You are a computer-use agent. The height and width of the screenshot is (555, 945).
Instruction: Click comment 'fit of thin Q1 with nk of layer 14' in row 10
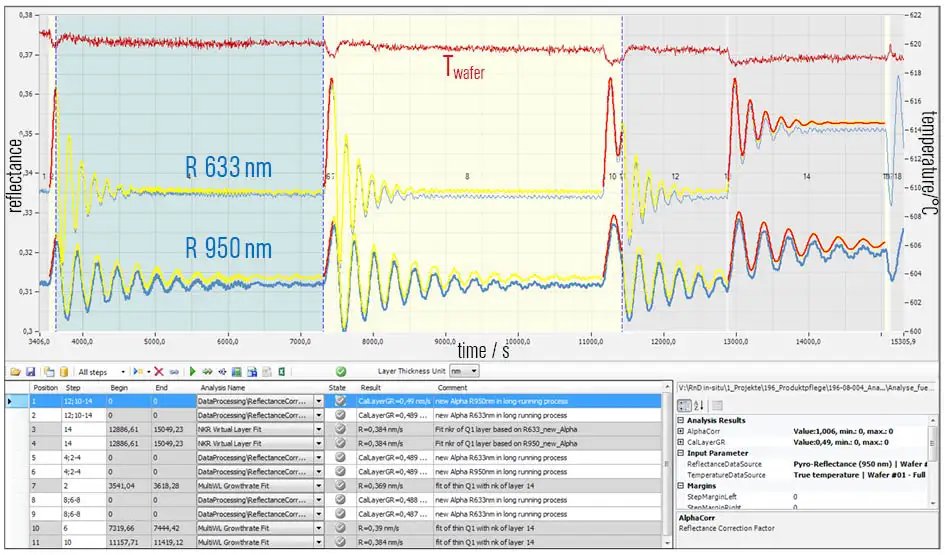[x=485, y=528]
